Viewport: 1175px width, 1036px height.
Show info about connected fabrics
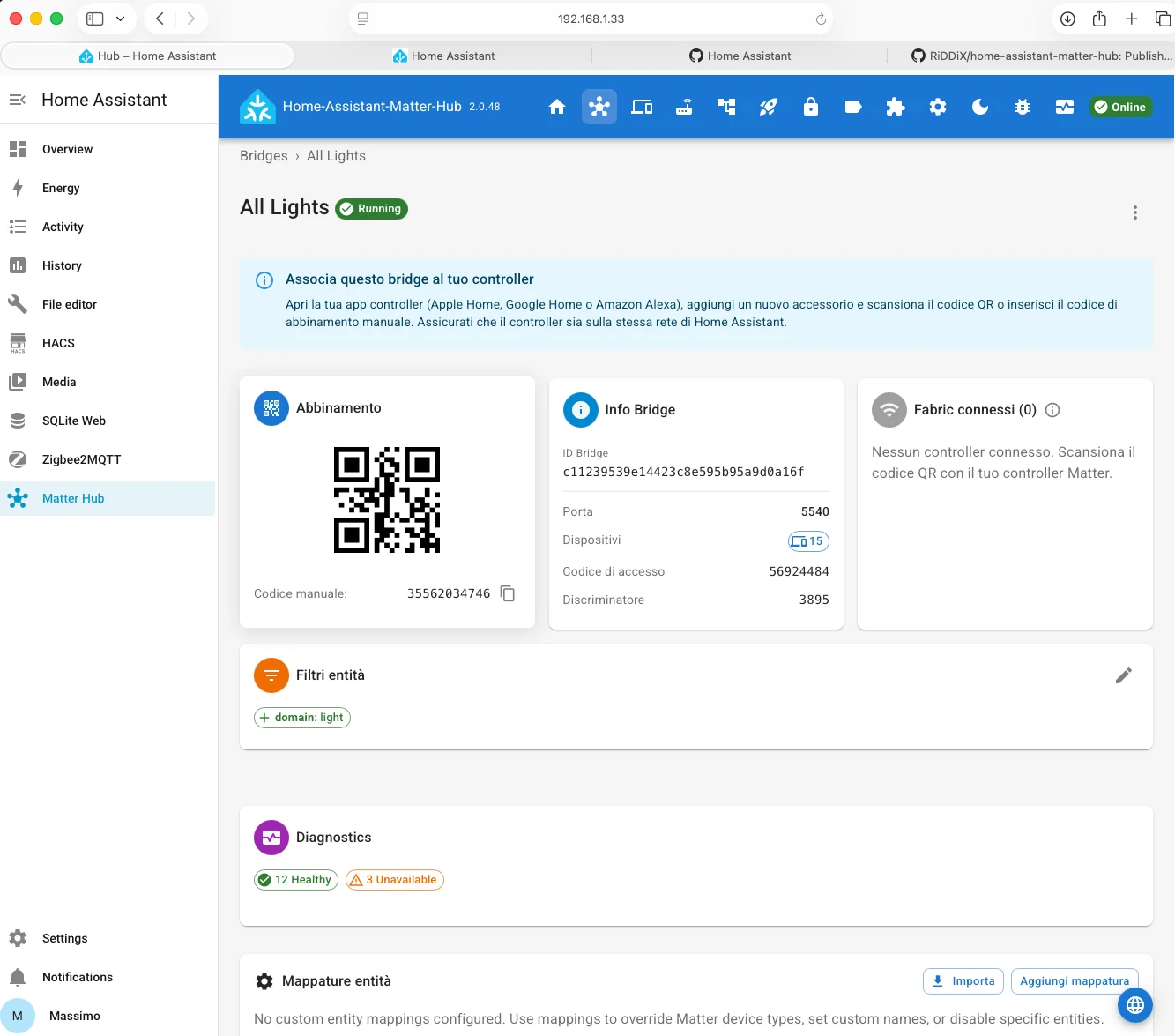1052,410
